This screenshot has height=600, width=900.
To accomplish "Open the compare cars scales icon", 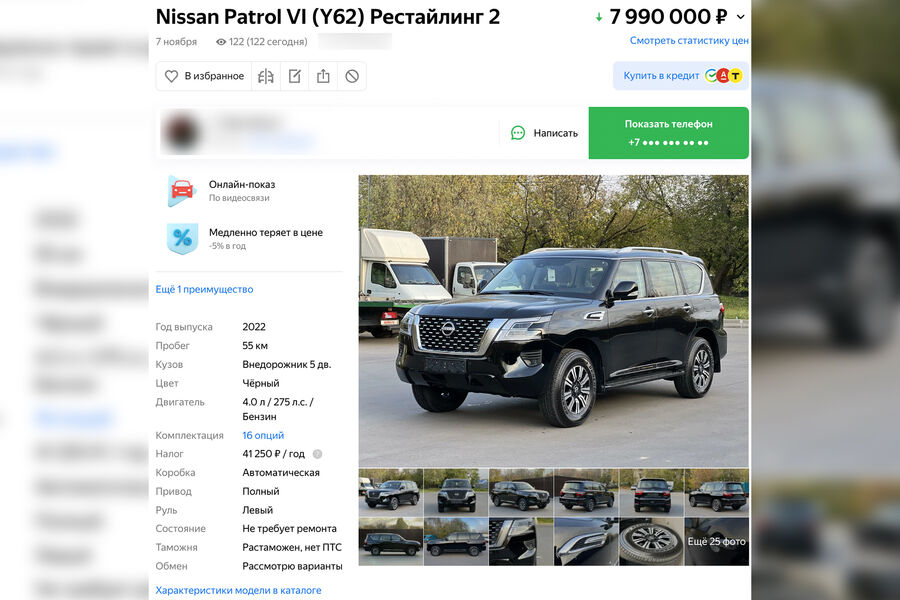I will [x=266, y=76].
